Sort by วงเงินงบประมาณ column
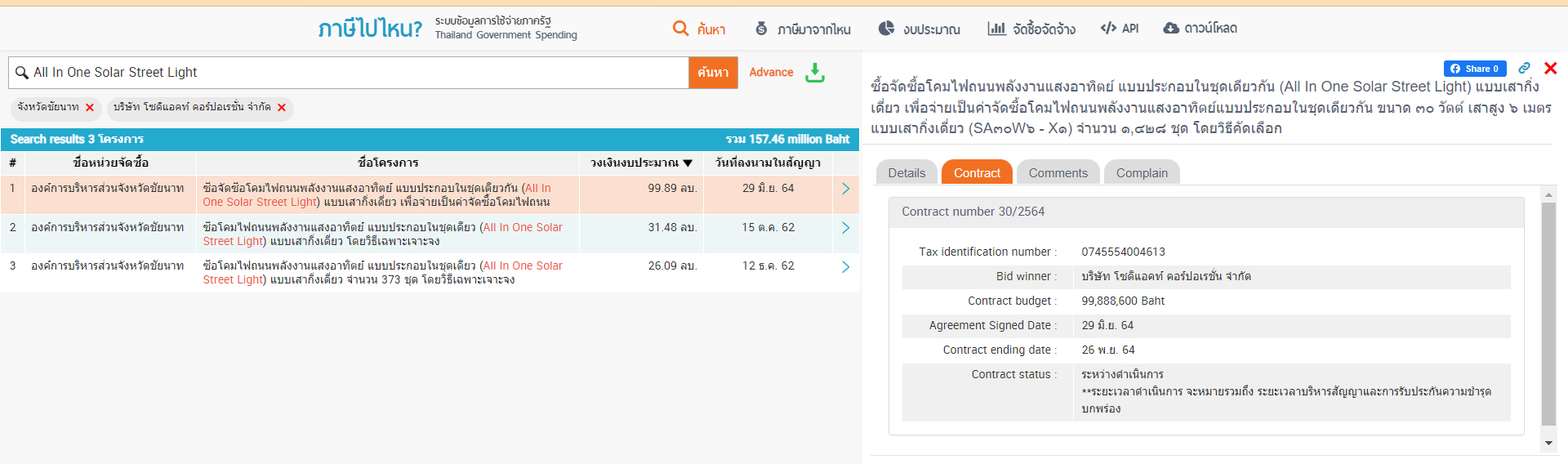The height and width of the screenshot is (464, 1568). 641,163
